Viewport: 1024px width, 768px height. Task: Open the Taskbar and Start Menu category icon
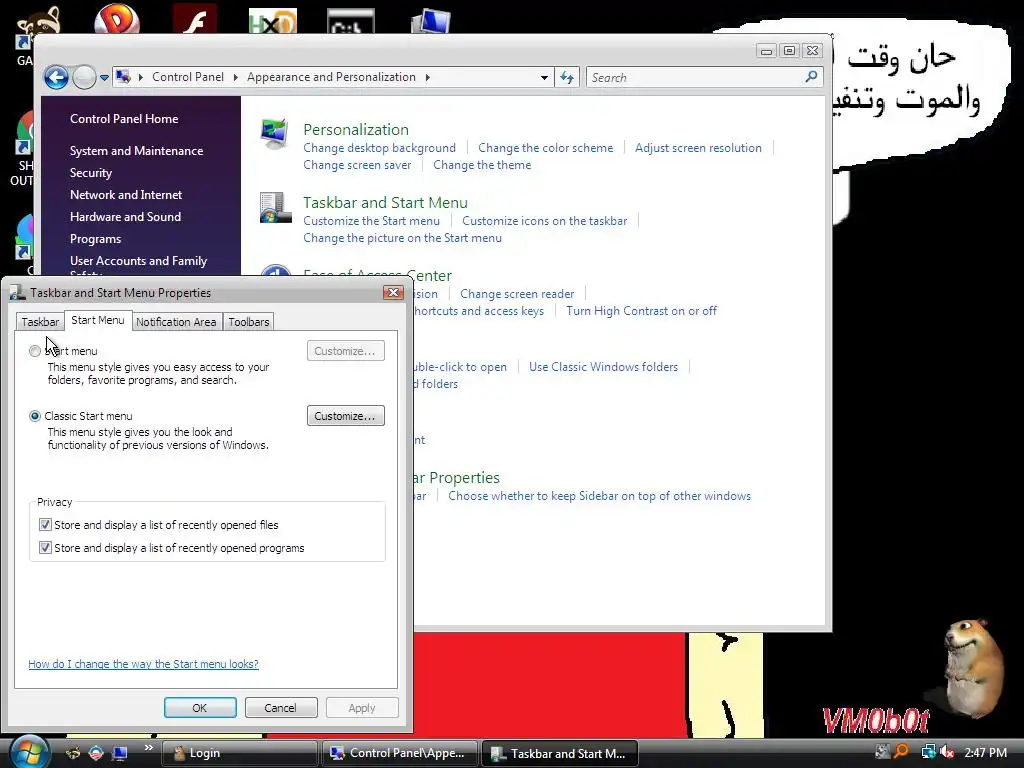(x=275, y=208)
